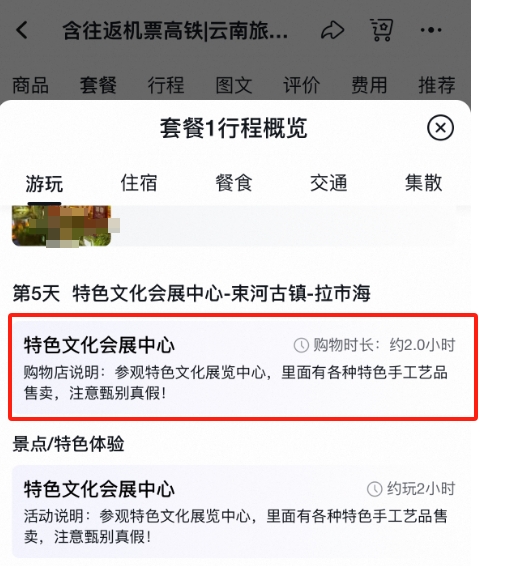Click clock icon beside 购物时长
The image size is (515, 566).
click(x=301, y=345)
